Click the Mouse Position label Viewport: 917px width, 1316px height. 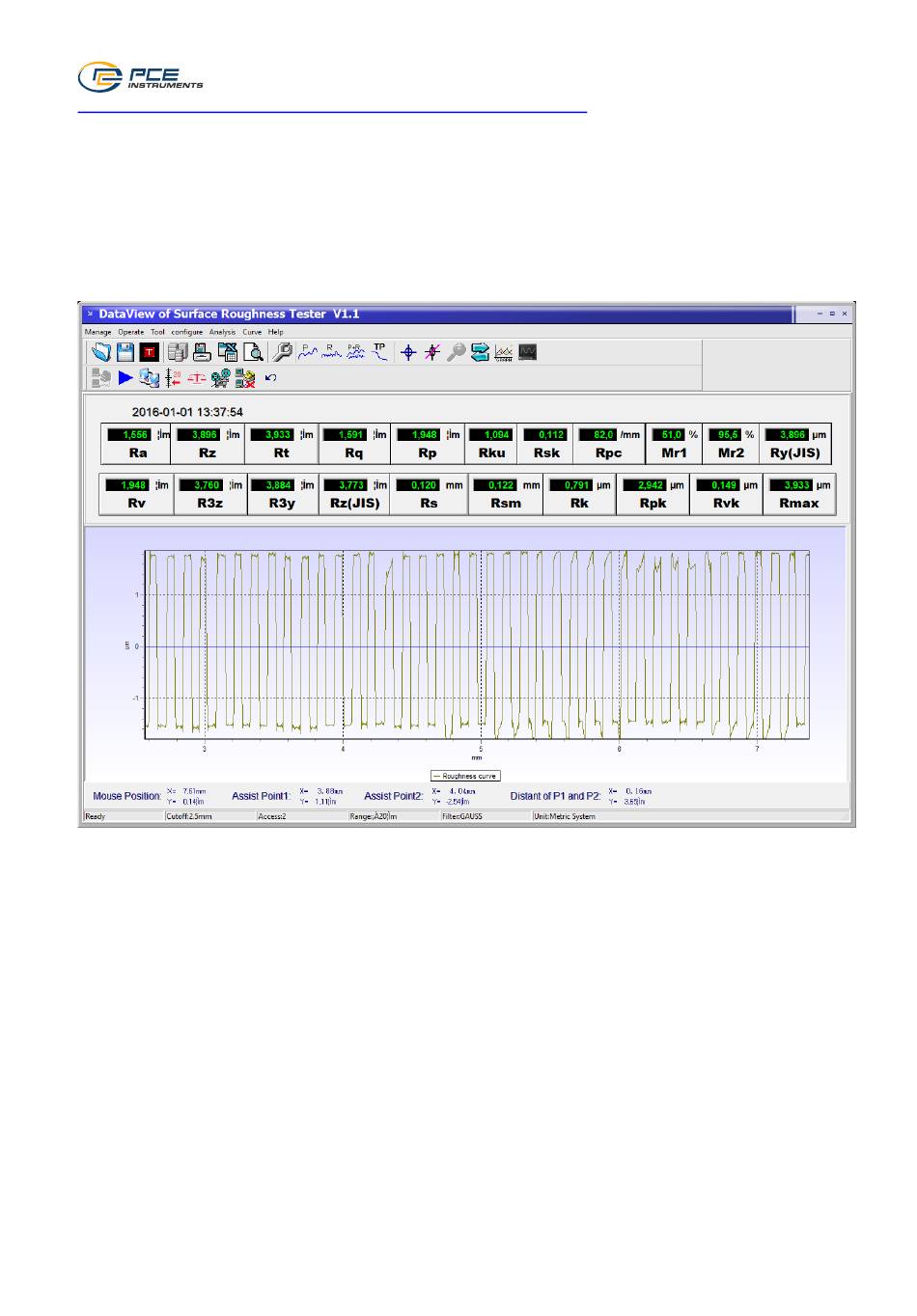pos(127,796)
